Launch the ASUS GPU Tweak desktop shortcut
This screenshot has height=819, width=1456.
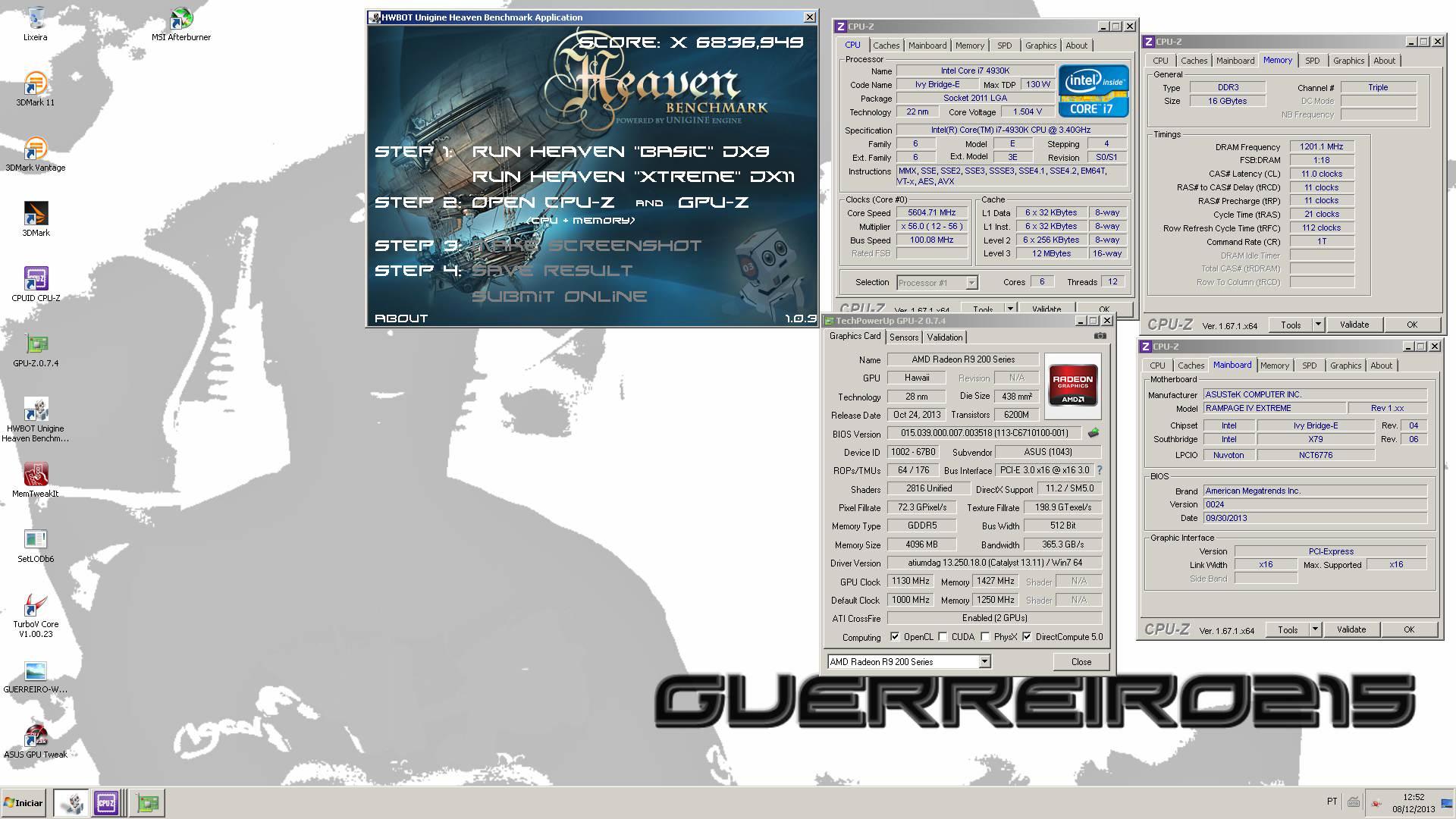coord(36,742)
